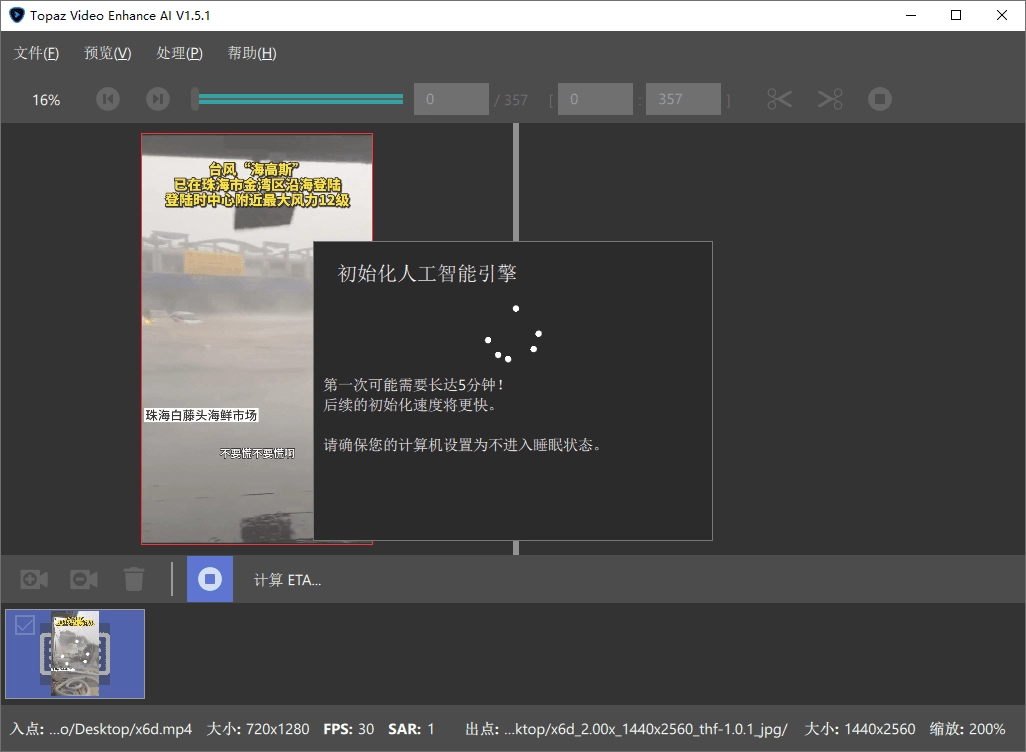Image resolution: width=1026 pixels, height=752 pixels.
Task: Open the 预览(V) menu
Action: click(x=107, y=53)
